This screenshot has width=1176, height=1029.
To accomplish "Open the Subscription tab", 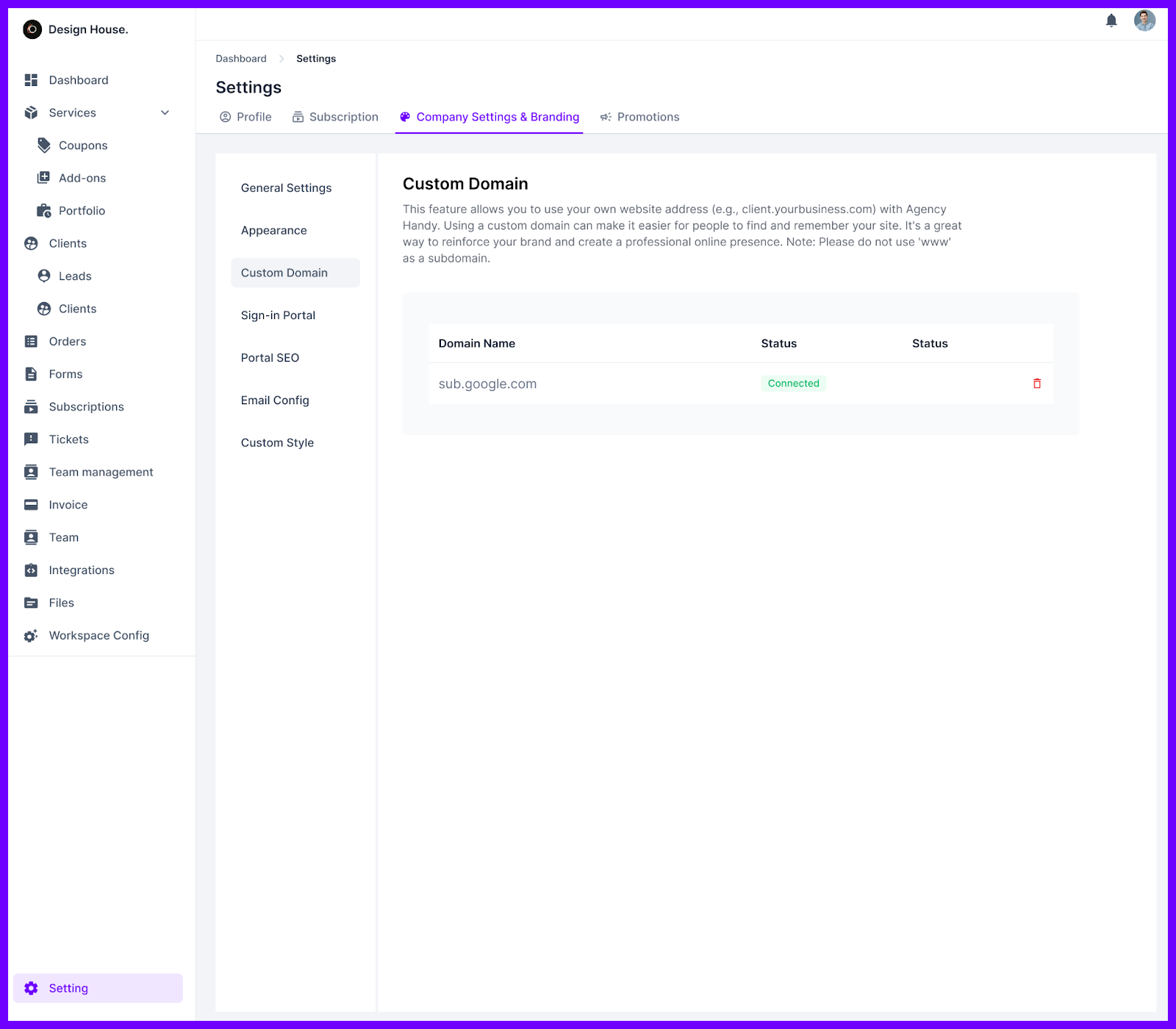I will click(334, 117).
